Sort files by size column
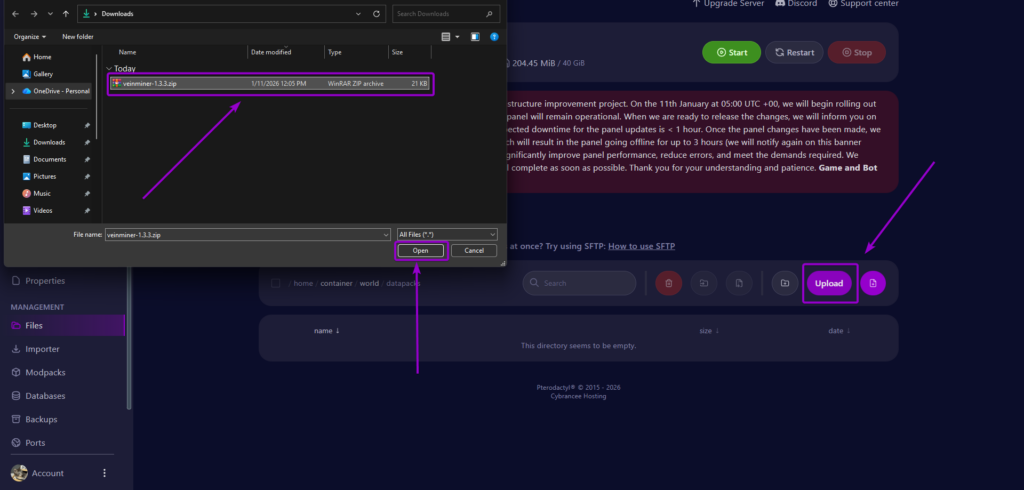The image size is (1024, 490). click(709, 331)
